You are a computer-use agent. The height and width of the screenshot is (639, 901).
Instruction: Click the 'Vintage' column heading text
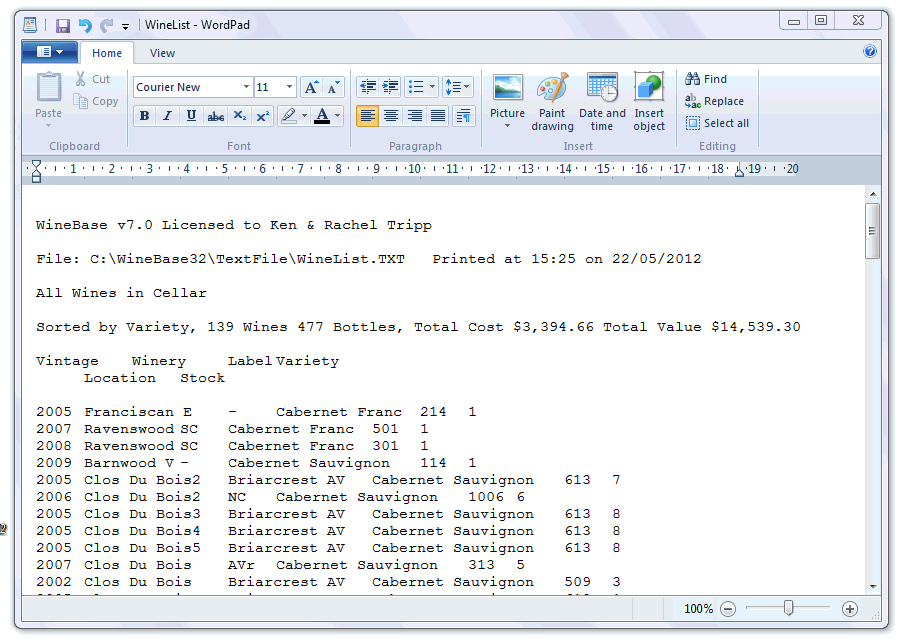67,361
